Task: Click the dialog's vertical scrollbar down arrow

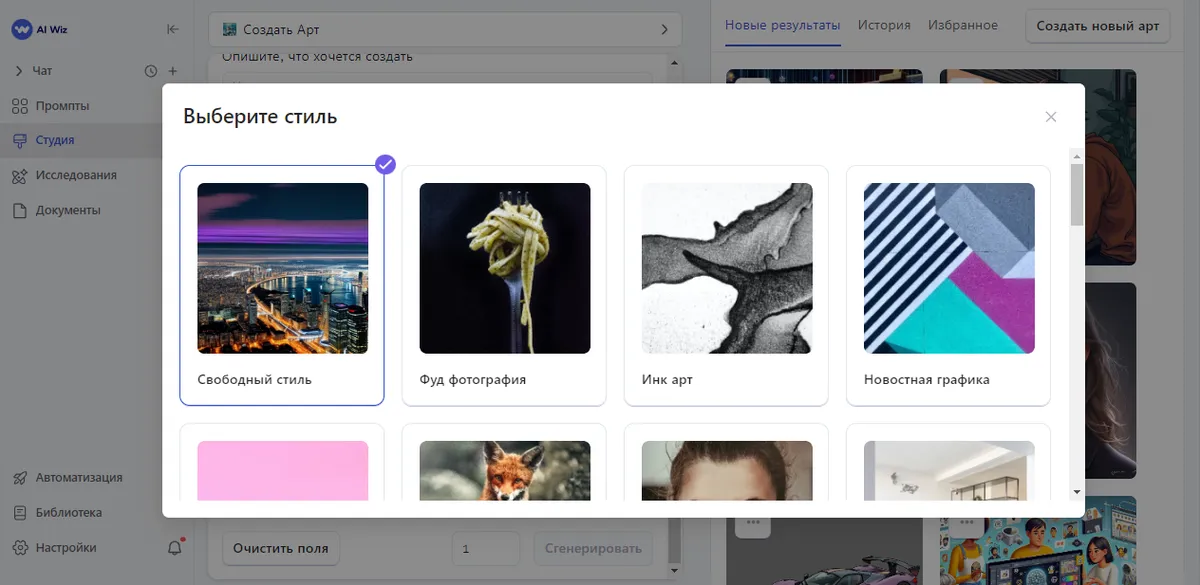Action: pos(1076,491)
